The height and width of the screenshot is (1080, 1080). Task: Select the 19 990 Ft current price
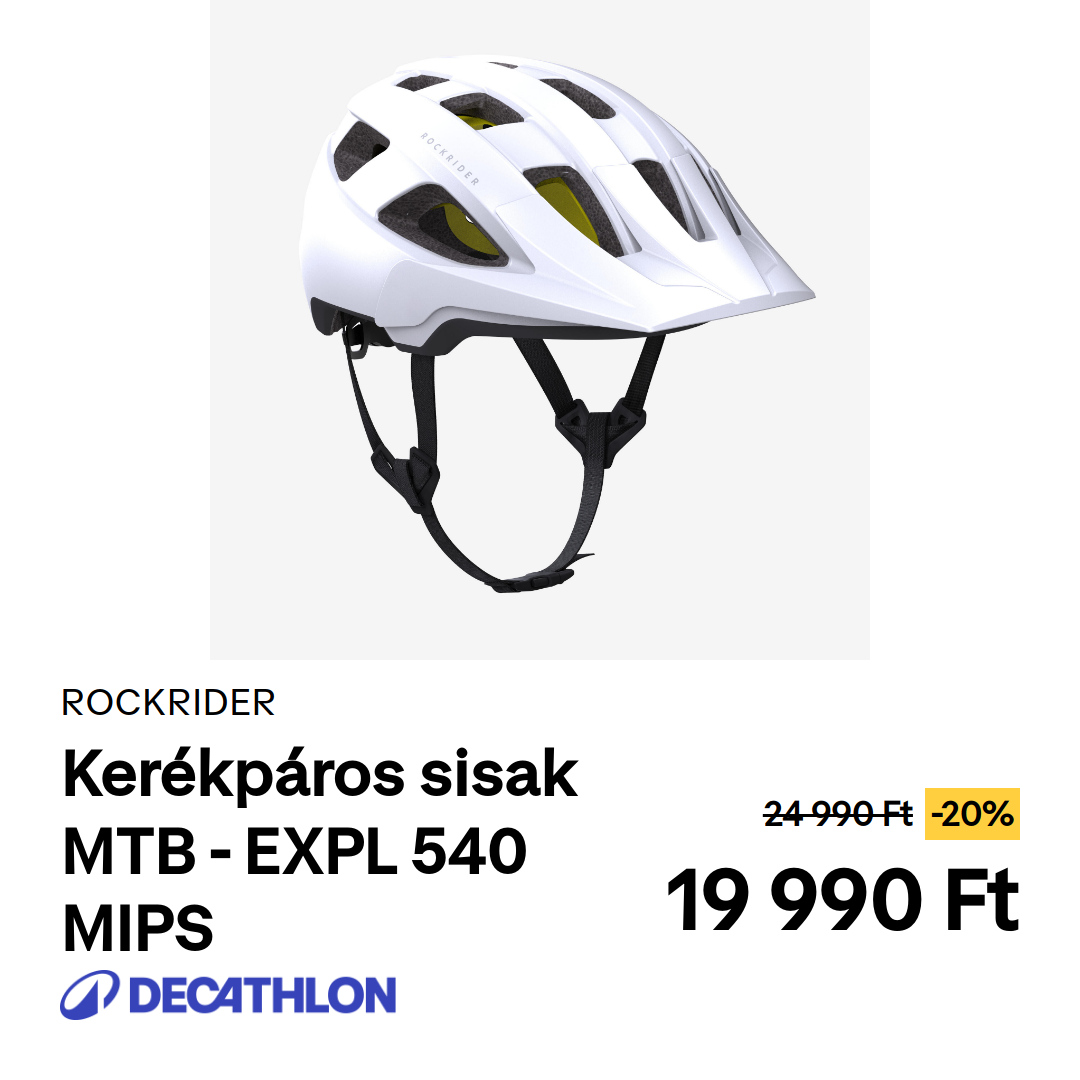pyautogui.click(x=842, y=900)
